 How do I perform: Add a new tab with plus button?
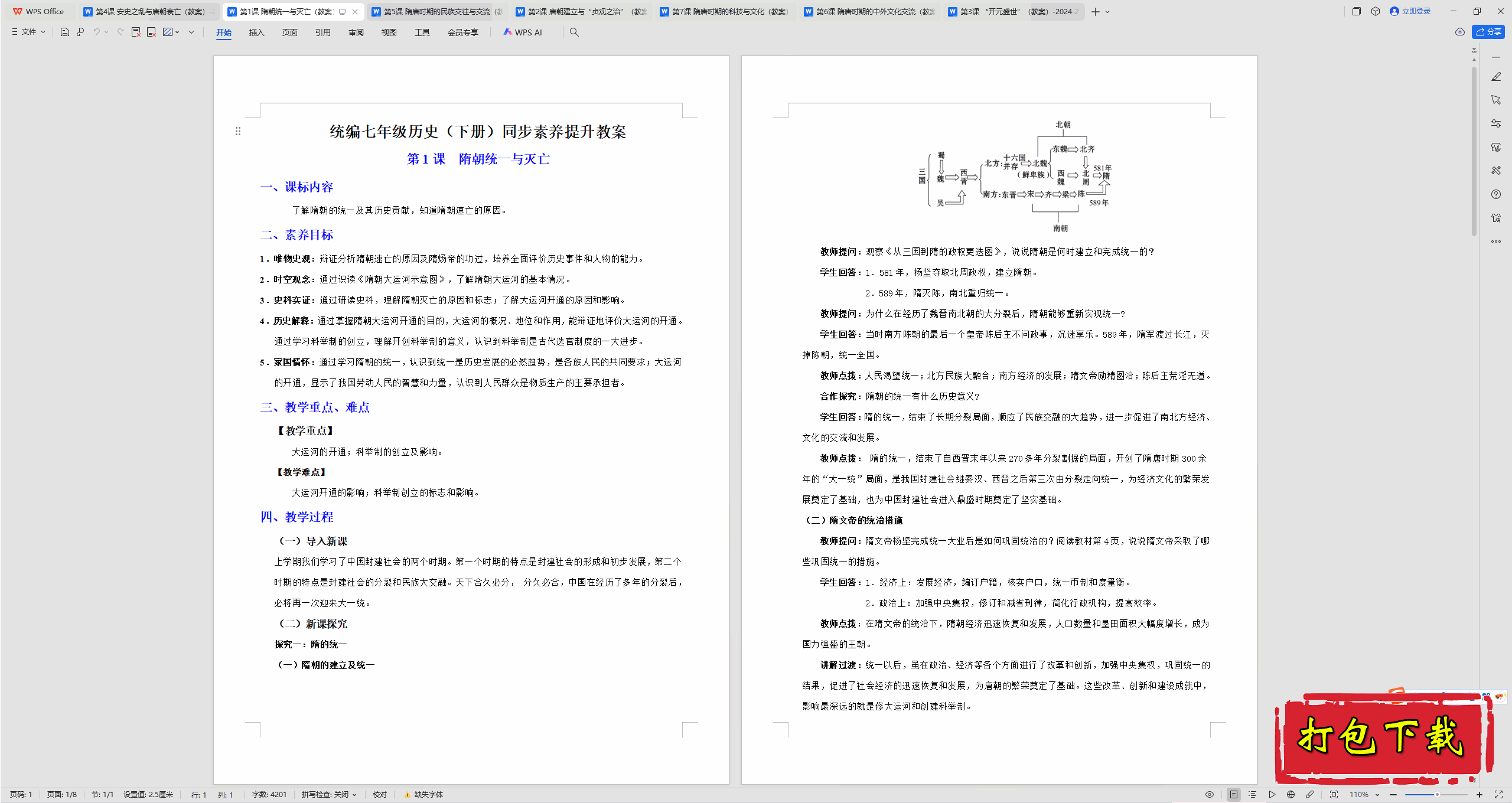[1096, 12]
